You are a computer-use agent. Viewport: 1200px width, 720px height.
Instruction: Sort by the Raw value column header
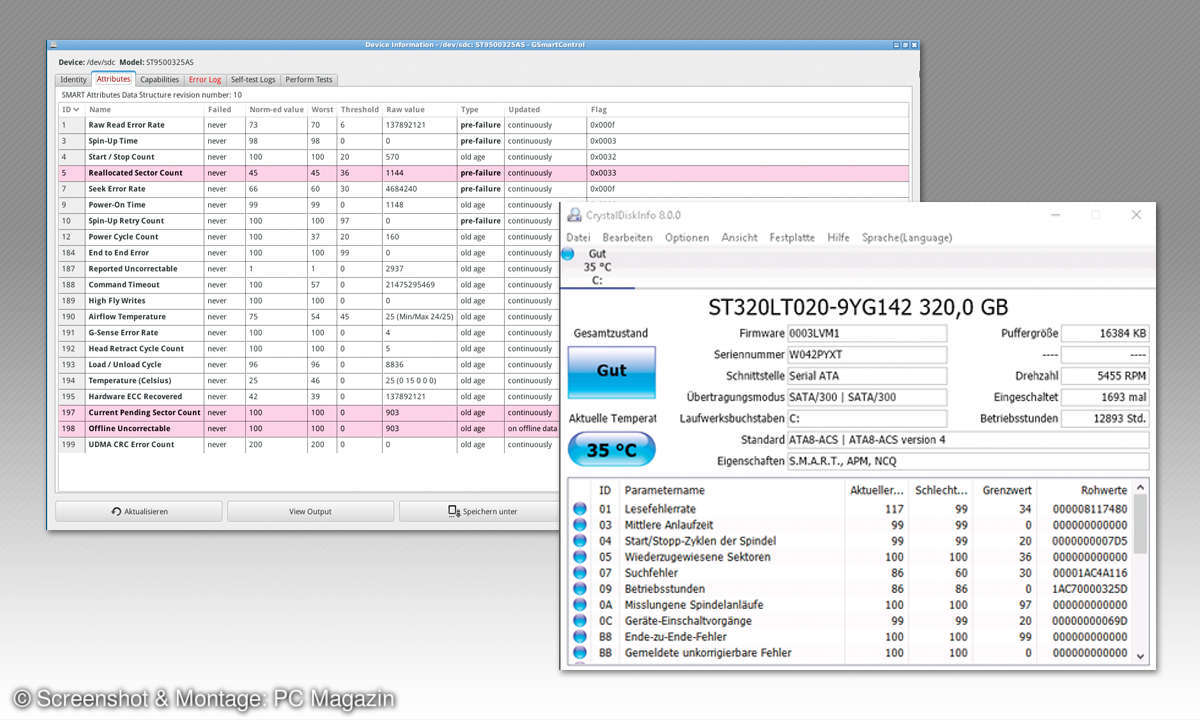coord(420,110)
